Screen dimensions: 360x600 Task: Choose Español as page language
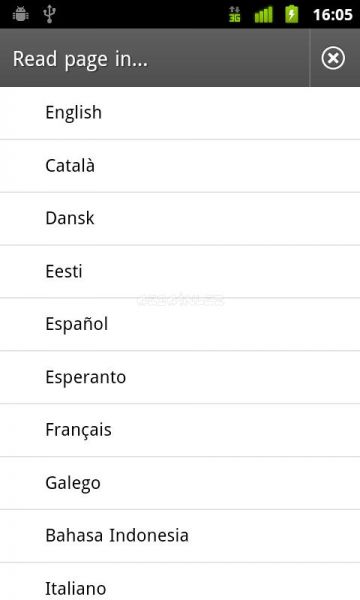[180, 324]
